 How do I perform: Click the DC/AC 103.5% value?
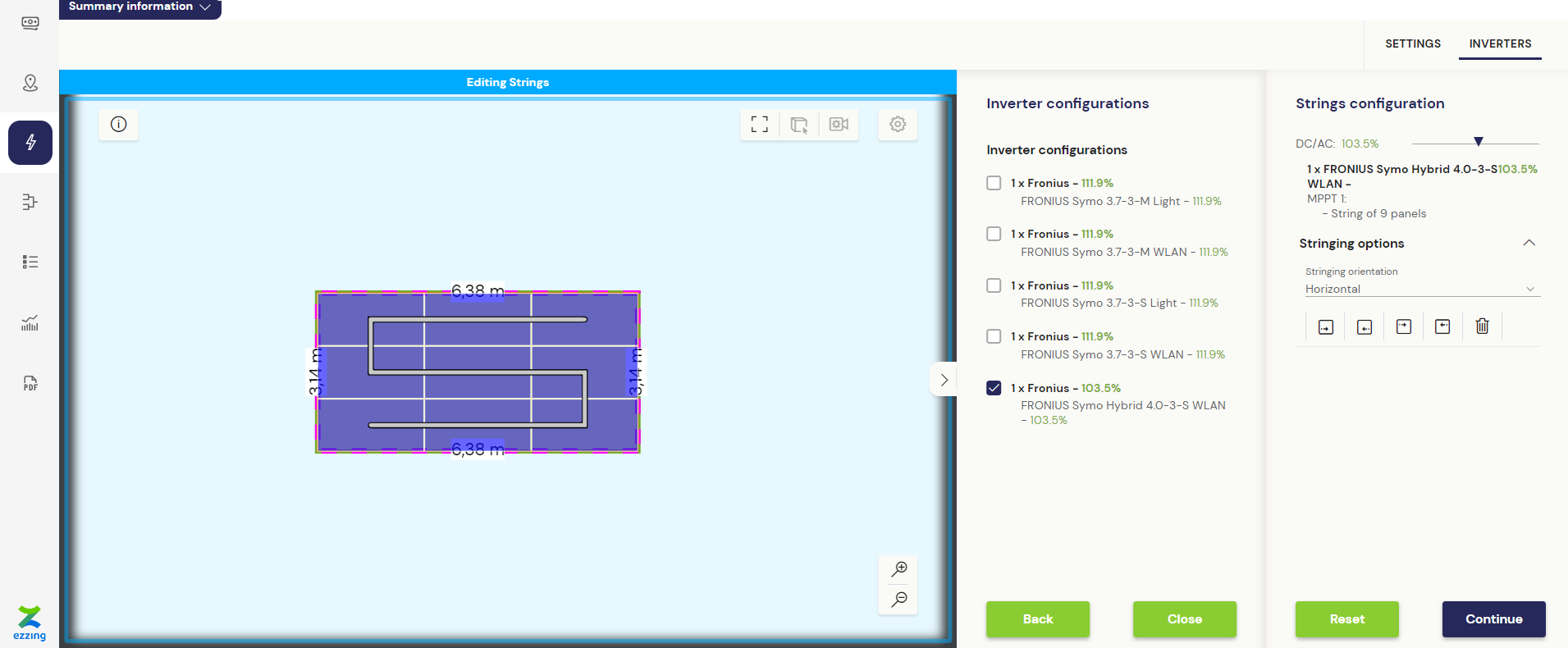pos(1360,144)
